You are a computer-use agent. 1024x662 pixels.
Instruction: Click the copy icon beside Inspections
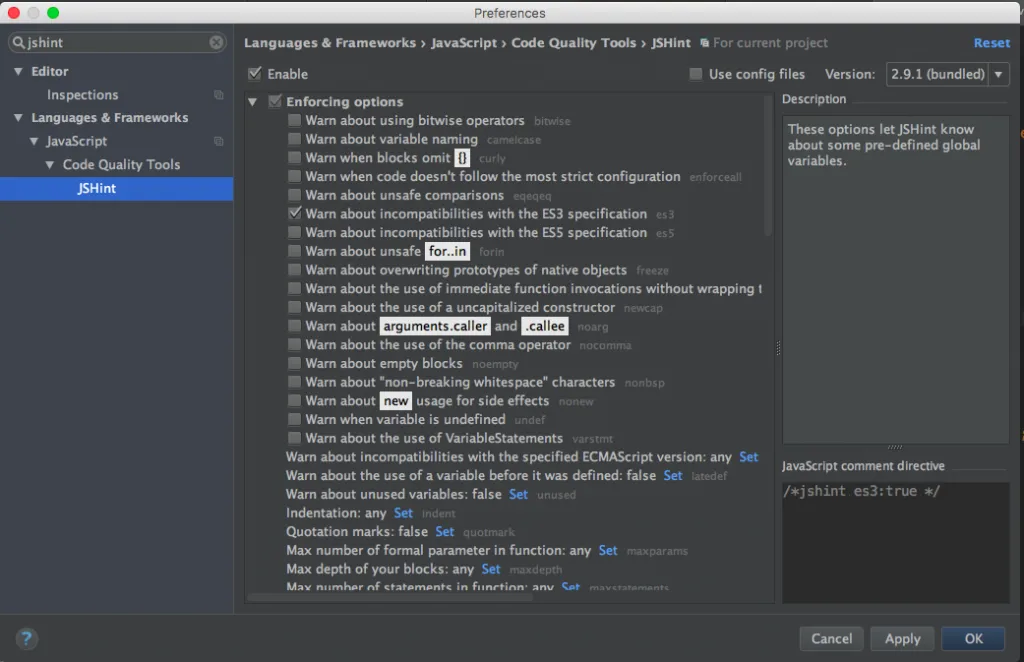click(x=219, y=95)
